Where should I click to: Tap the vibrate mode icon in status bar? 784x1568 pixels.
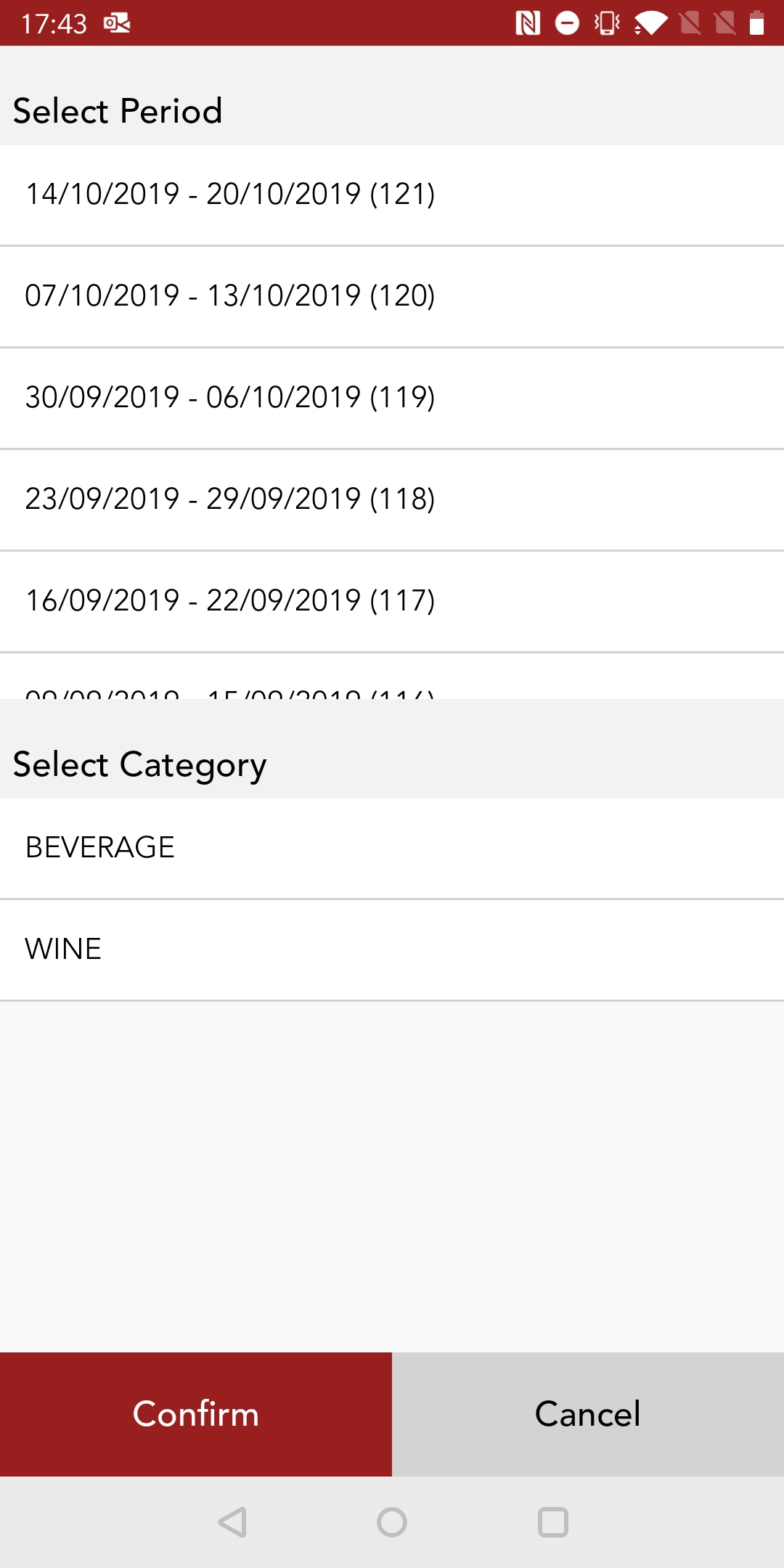tap(607, 23)
